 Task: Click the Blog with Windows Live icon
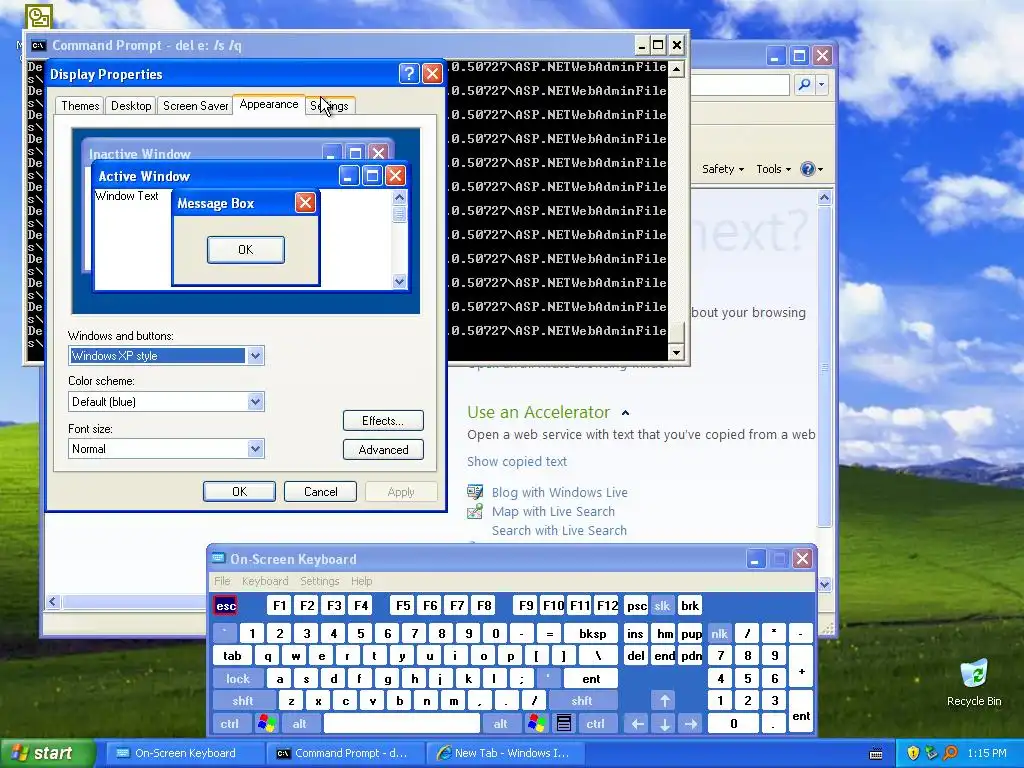click(x=475, y=492)
